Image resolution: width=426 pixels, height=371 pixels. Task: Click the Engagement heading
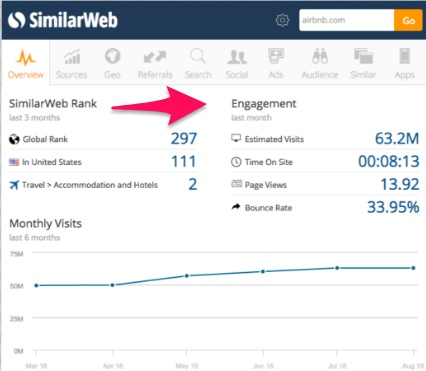(x=264, y=104)
